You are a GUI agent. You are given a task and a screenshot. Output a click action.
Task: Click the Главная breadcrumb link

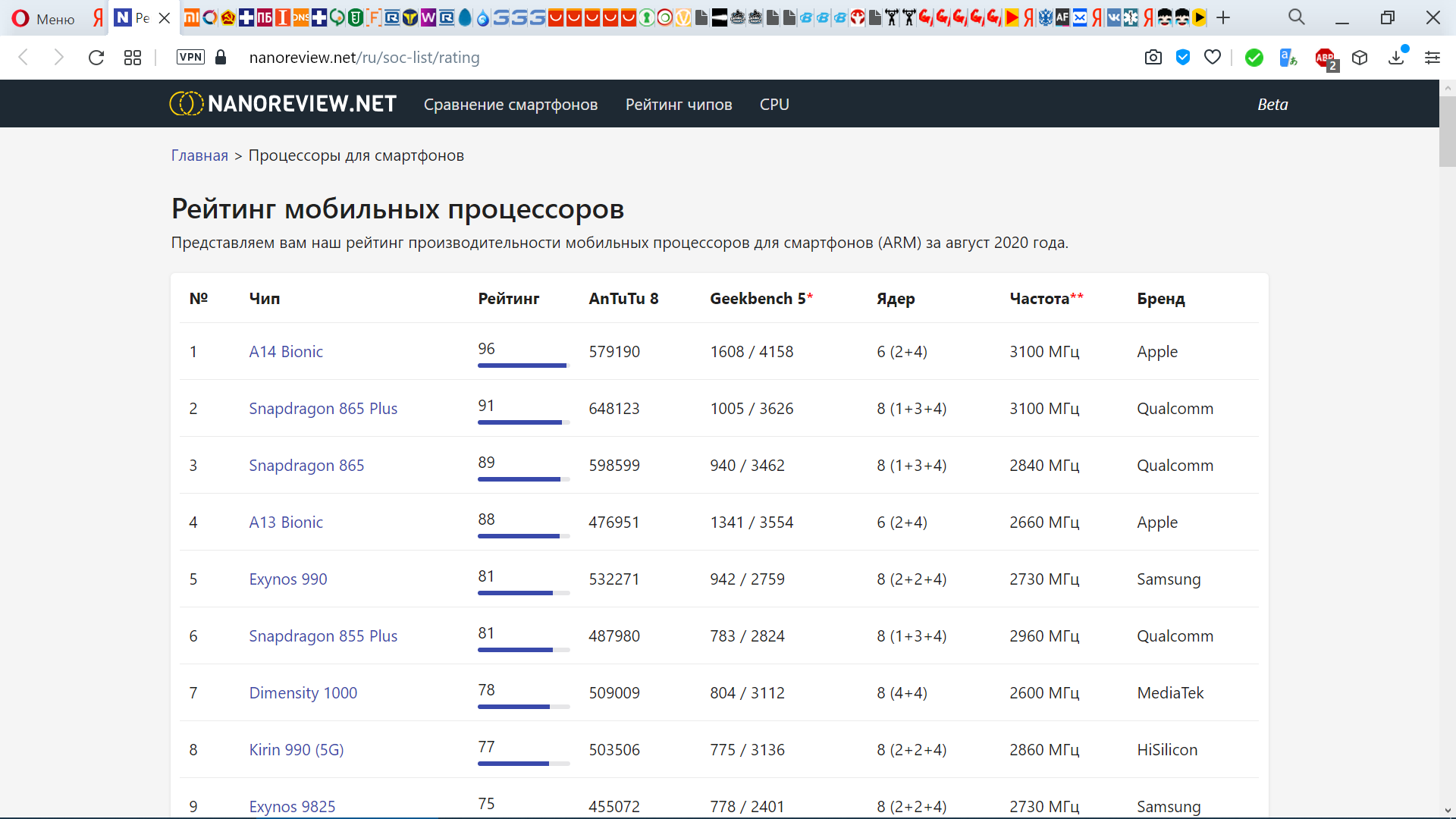(199, 155)
